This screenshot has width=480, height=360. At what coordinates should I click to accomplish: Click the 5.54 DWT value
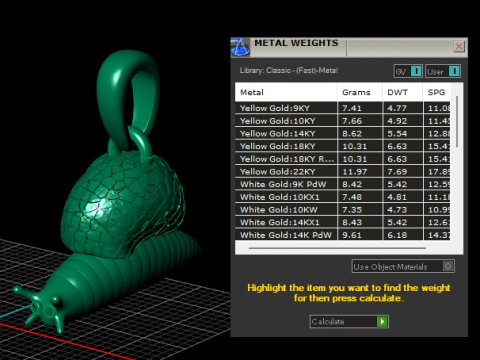click(397, 133)
